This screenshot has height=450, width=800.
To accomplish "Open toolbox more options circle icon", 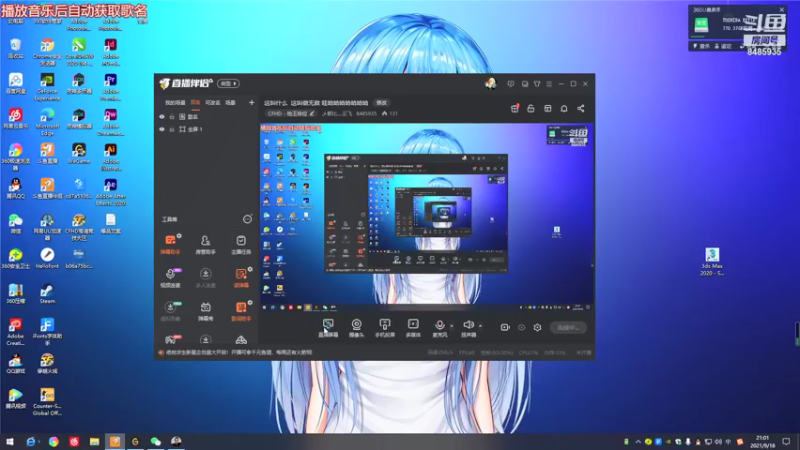I will (247, 219).
